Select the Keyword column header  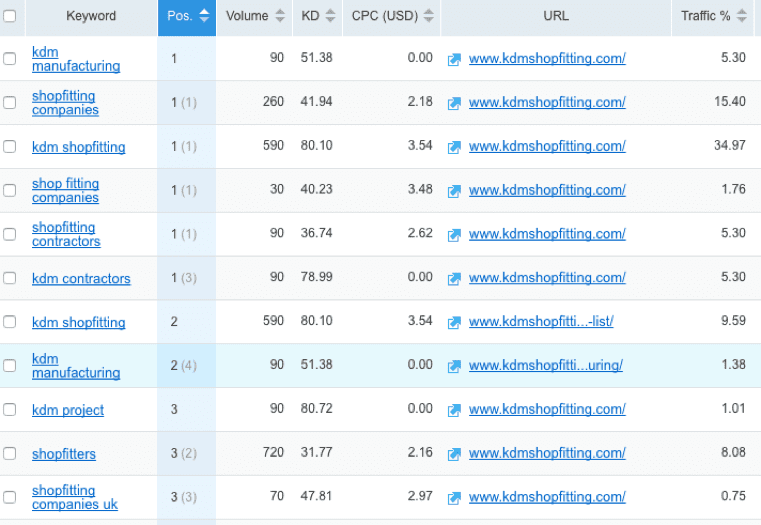pos(91,16)
